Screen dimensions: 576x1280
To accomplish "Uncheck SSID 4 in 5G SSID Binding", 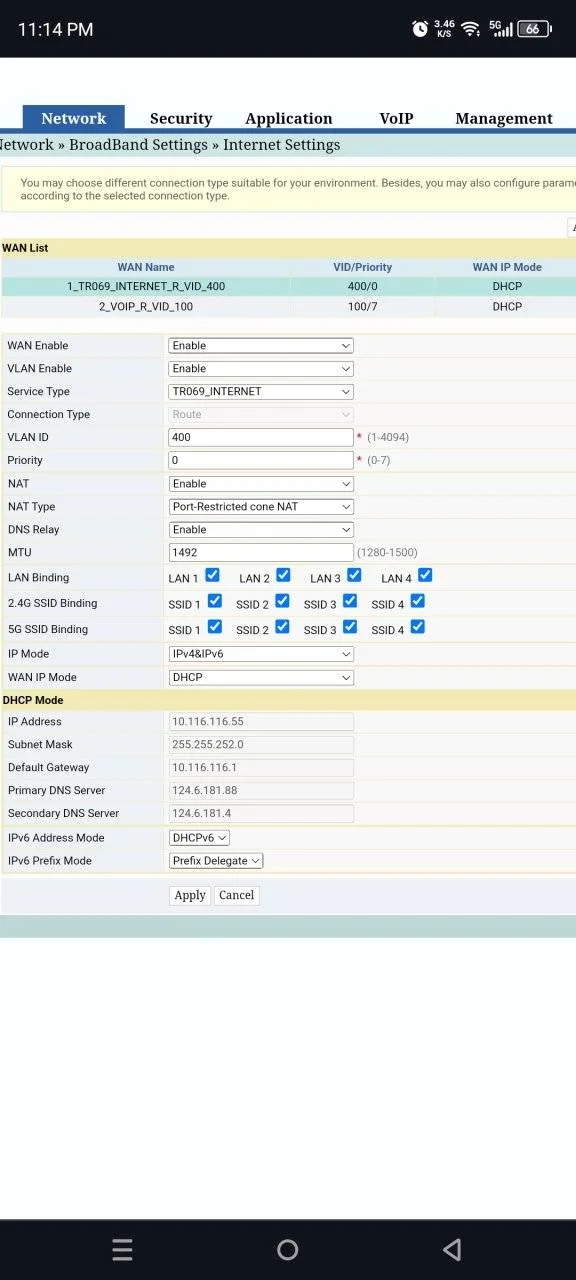I will 418,627.
